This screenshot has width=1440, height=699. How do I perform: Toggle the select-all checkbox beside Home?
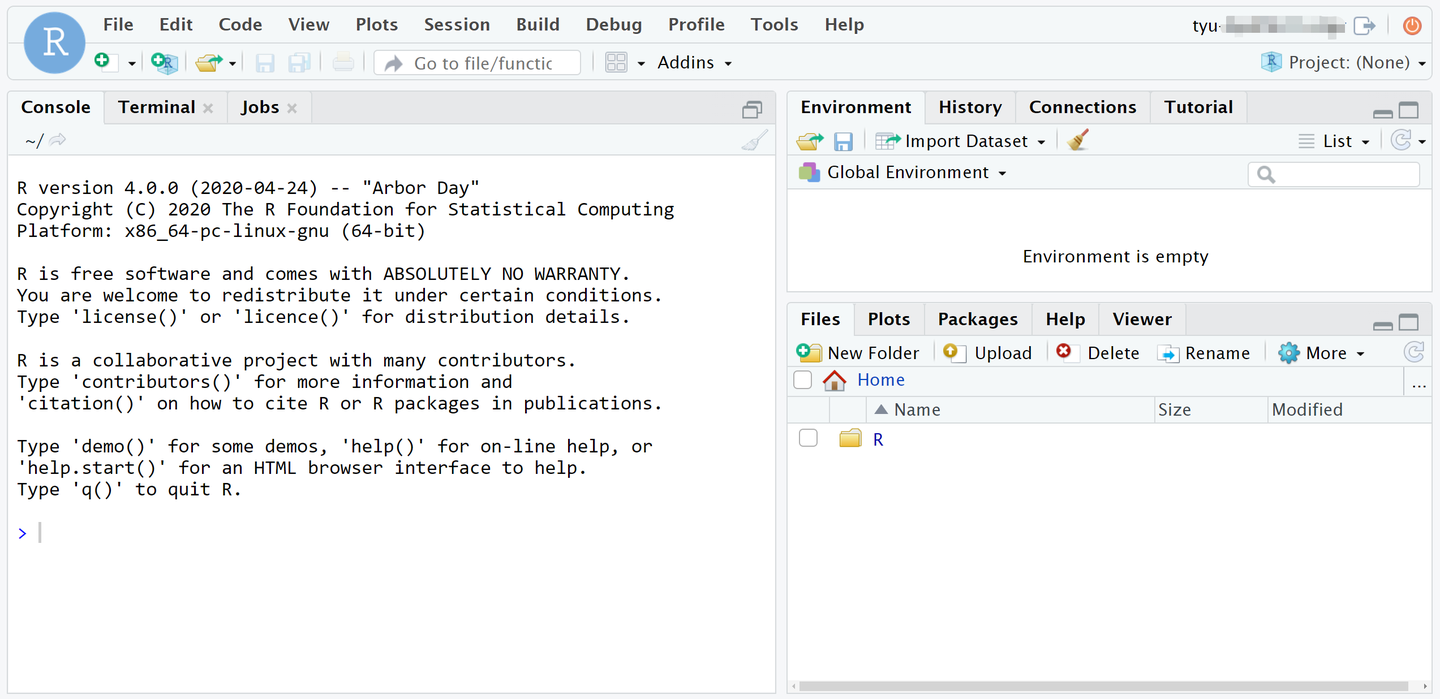802,380
